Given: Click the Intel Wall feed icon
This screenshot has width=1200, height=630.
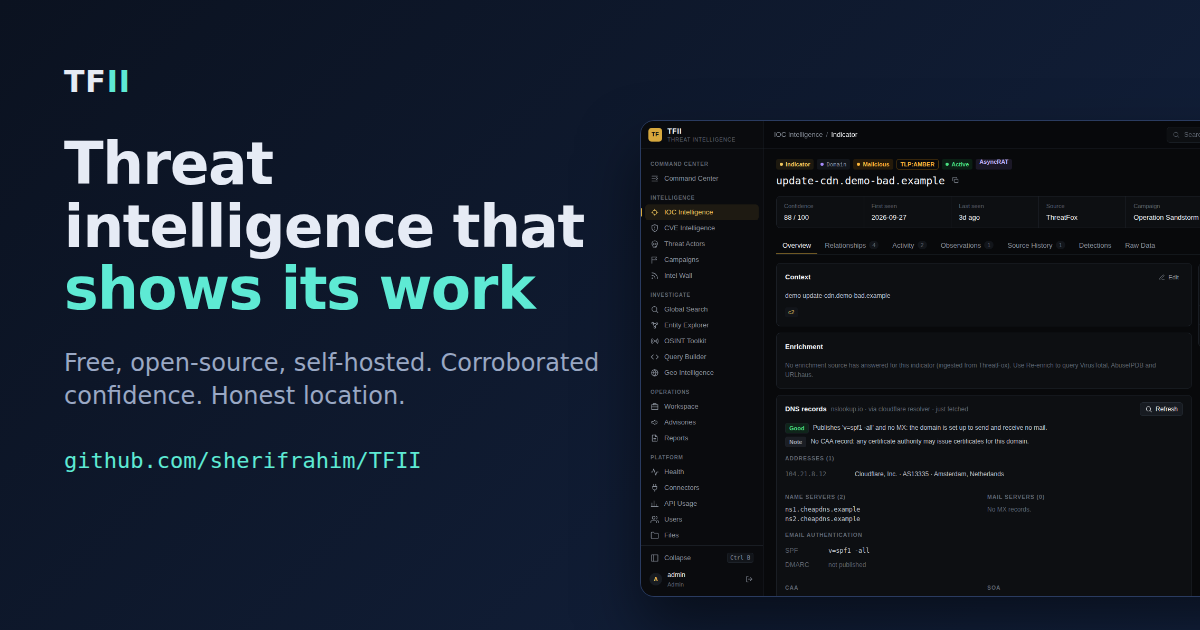Looking at the screenshot, I should pyautogui.click(x=655, y=276).
